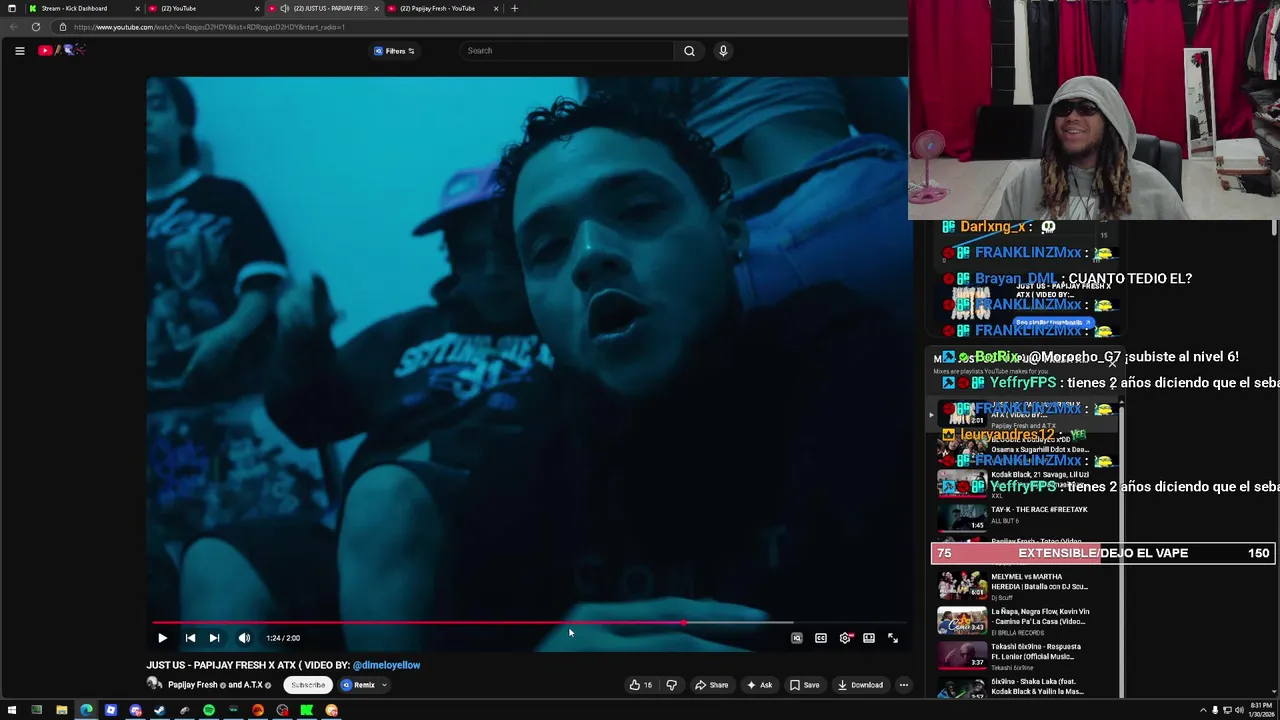The height and width of the screenshot is (720, 1280).
Task: Click the IQ icon in player controls
Action: (797, 638)
